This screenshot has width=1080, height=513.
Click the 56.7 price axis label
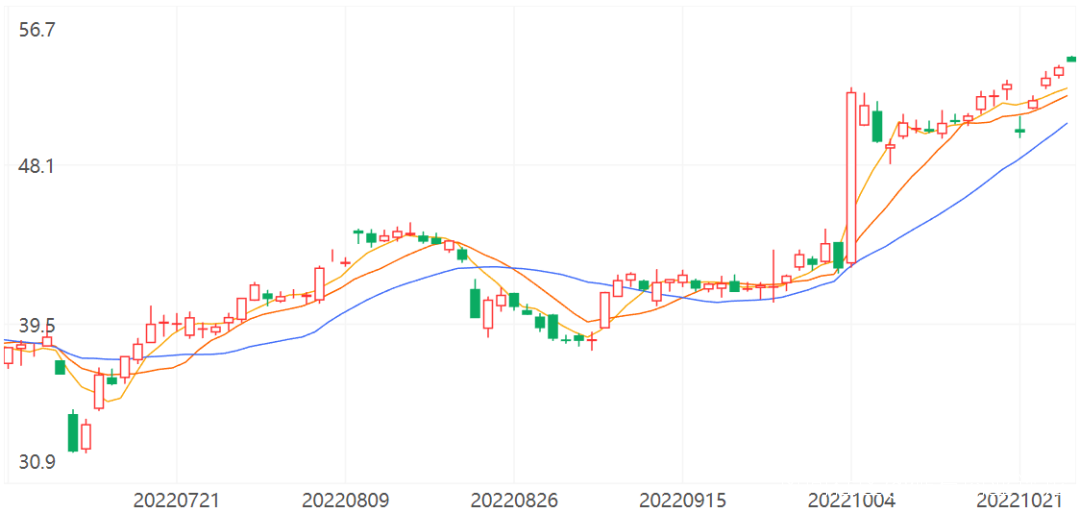pos(36,30)
